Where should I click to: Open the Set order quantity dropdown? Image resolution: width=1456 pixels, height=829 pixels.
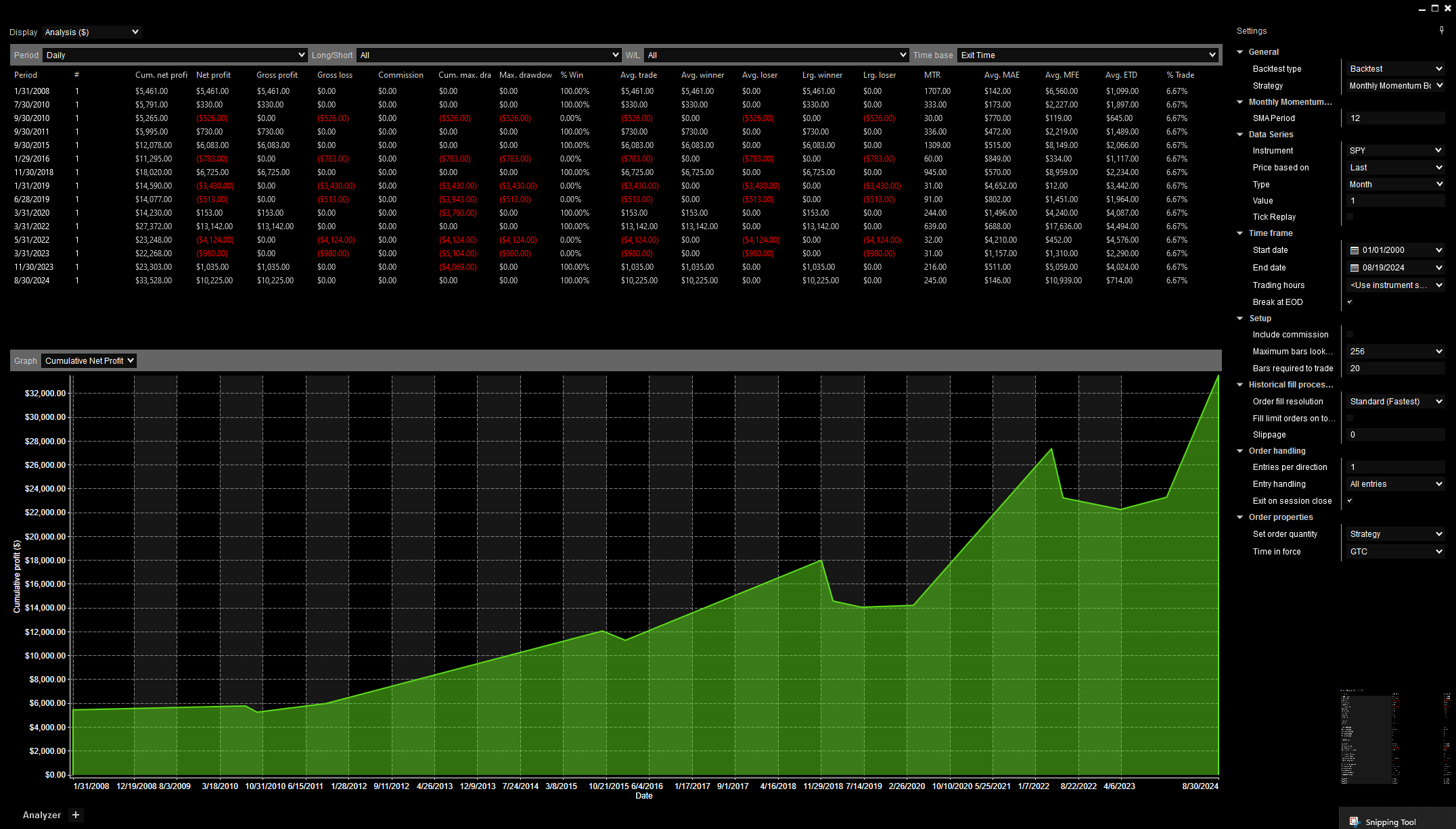click(1395, 534)
